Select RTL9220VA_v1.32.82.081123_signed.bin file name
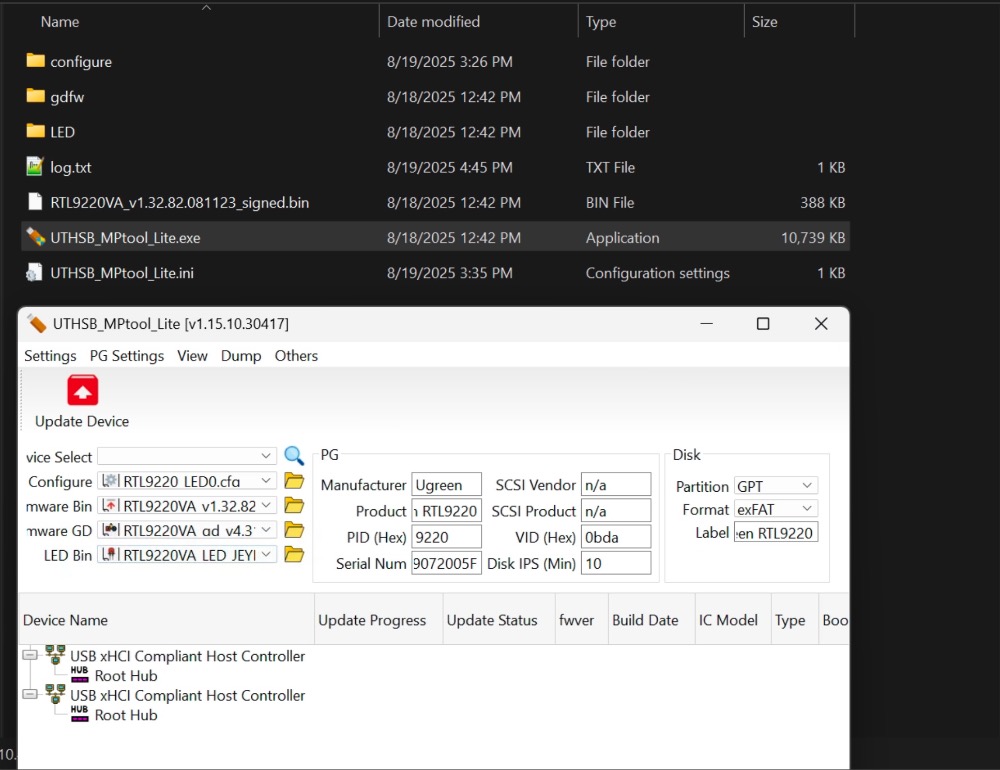1000x770 pixels. point(179,202)
